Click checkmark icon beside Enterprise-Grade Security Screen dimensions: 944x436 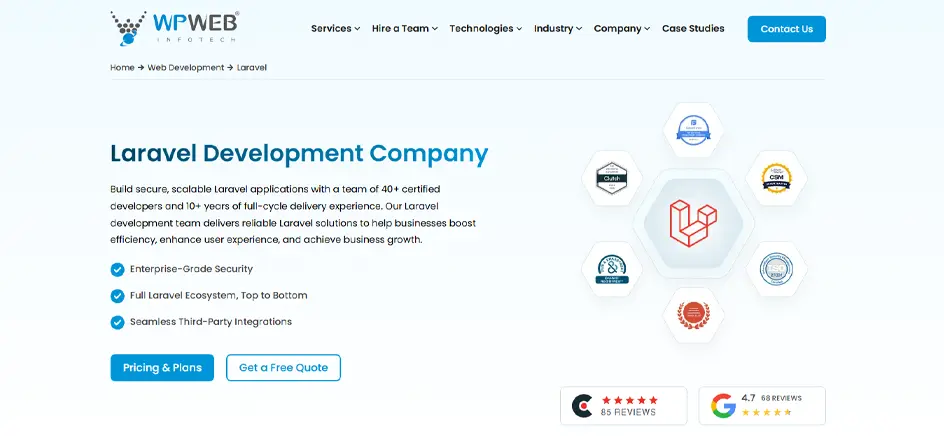point(117,269)
